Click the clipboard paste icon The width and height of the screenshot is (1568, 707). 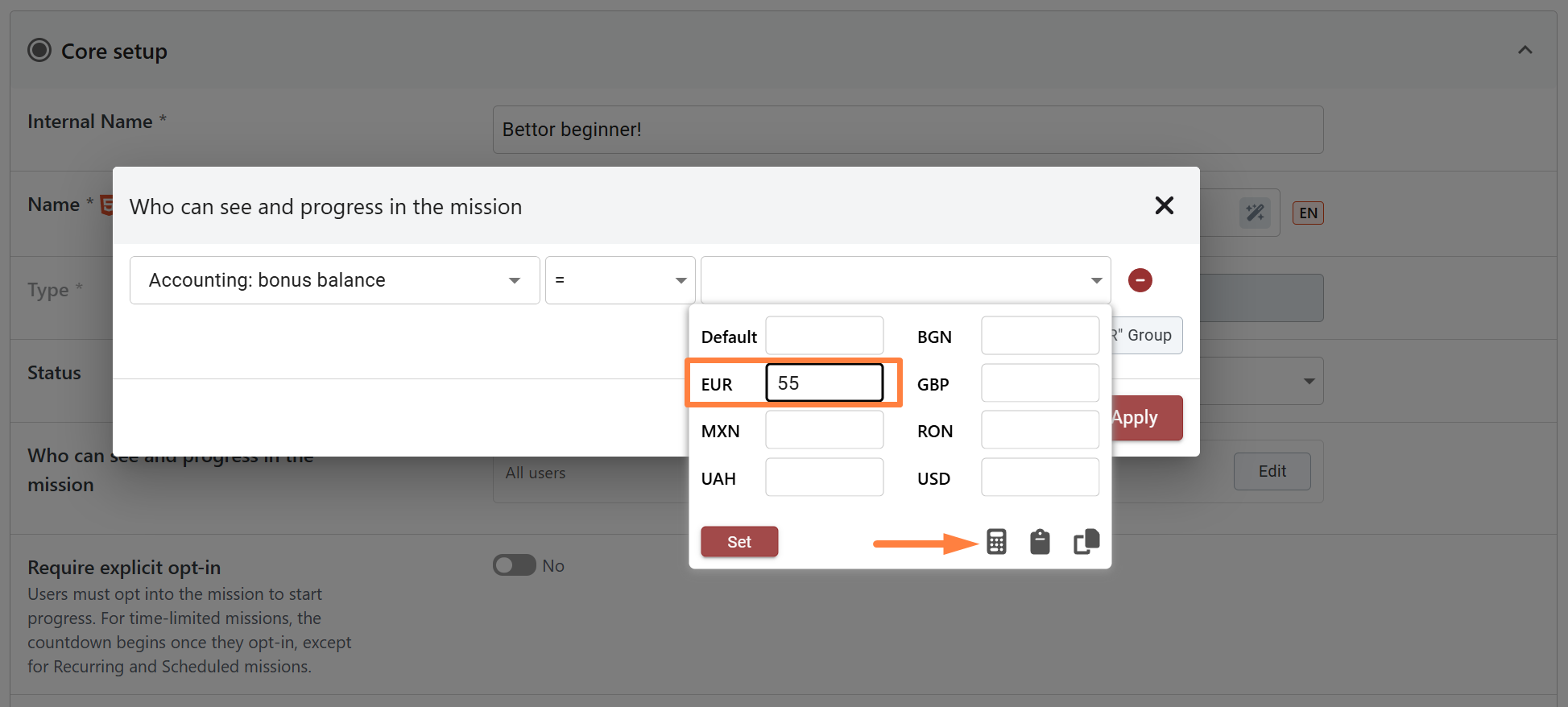(x=1040, y=542)
